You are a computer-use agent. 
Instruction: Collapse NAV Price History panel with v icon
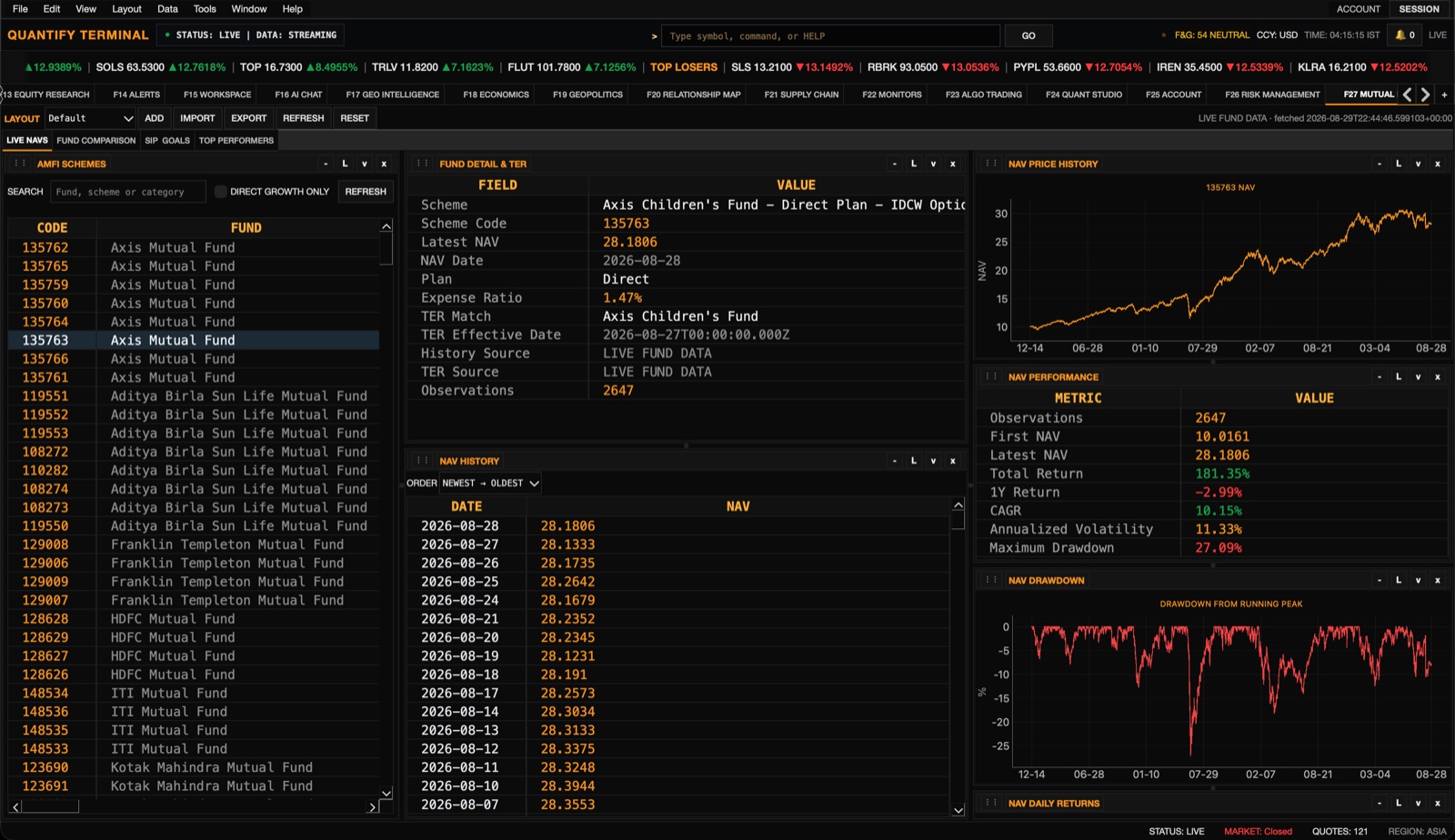1418,164
